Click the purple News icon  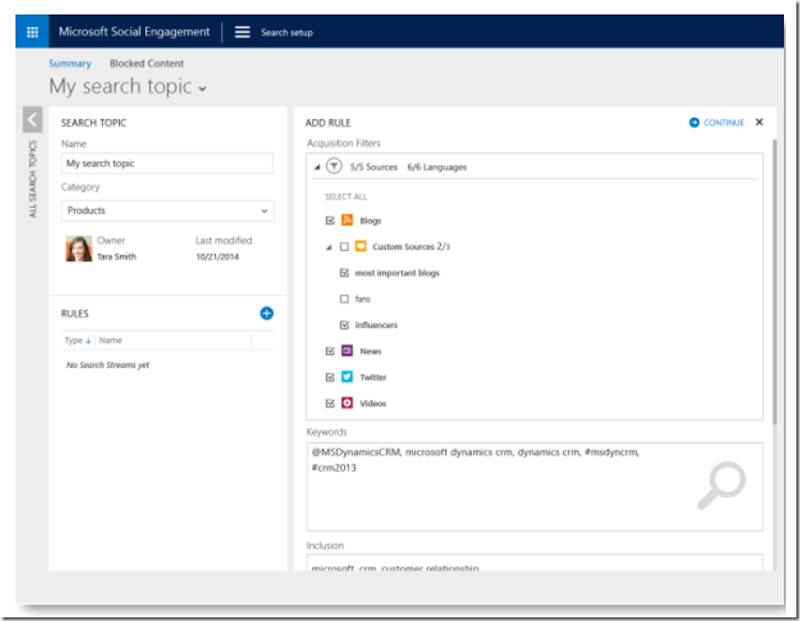click(347, 351)
